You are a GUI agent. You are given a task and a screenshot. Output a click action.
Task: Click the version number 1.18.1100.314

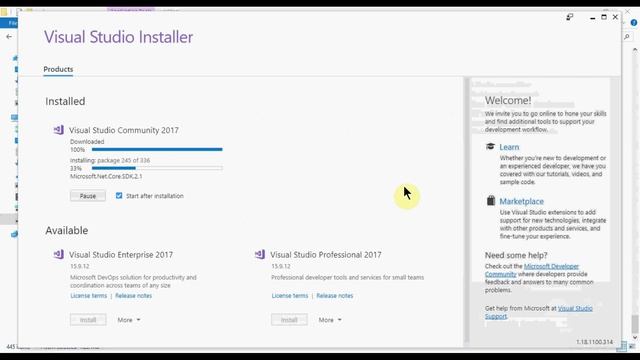click(x=595, y=342)
